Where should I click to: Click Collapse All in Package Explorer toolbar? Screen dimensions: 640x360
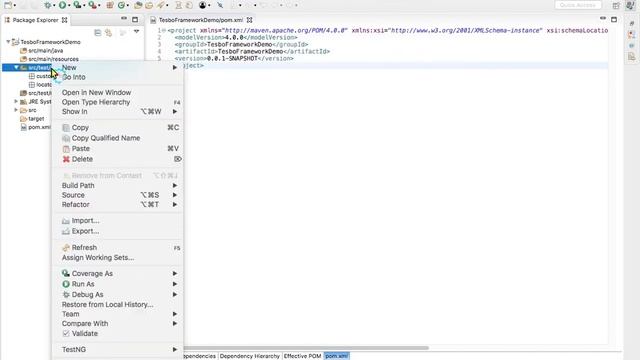coord(98,33)
